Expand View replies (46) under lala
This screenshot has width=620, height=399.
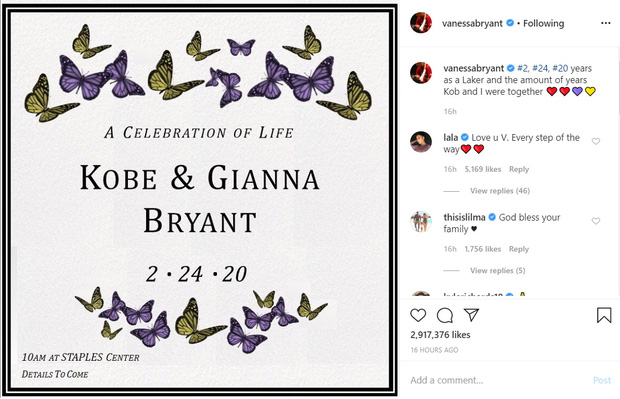[500, 191]
